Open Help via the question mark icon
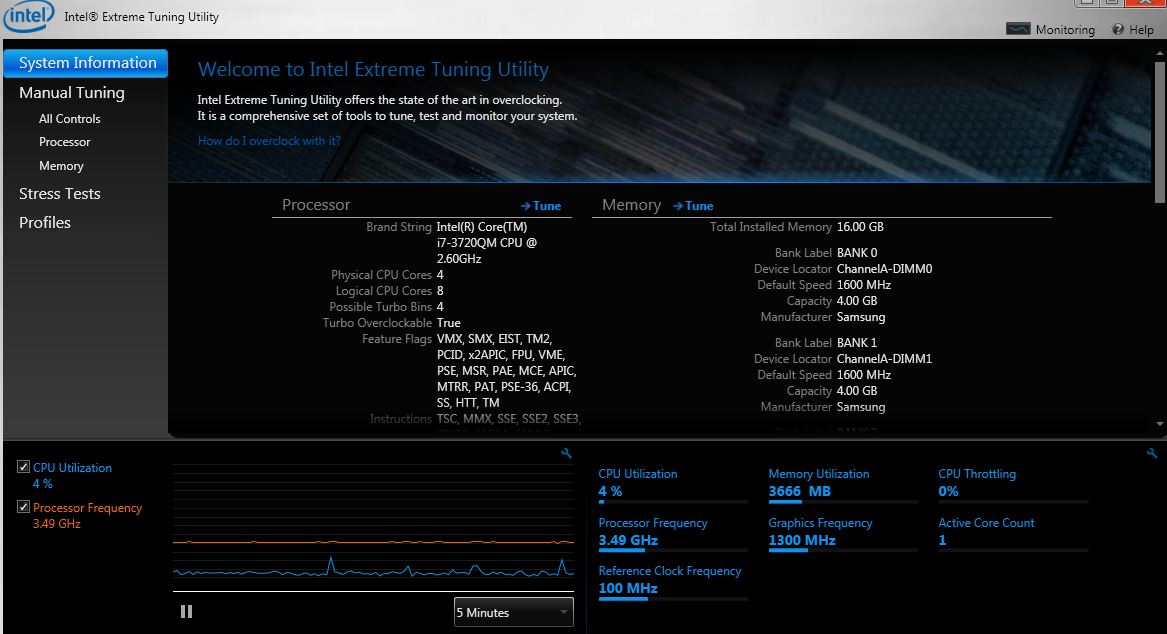 pos(1118,30)
